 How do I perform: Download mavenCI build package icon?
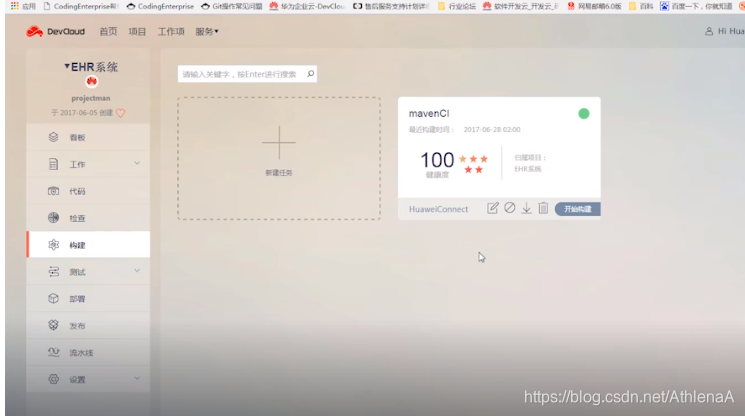pos(526,208)
